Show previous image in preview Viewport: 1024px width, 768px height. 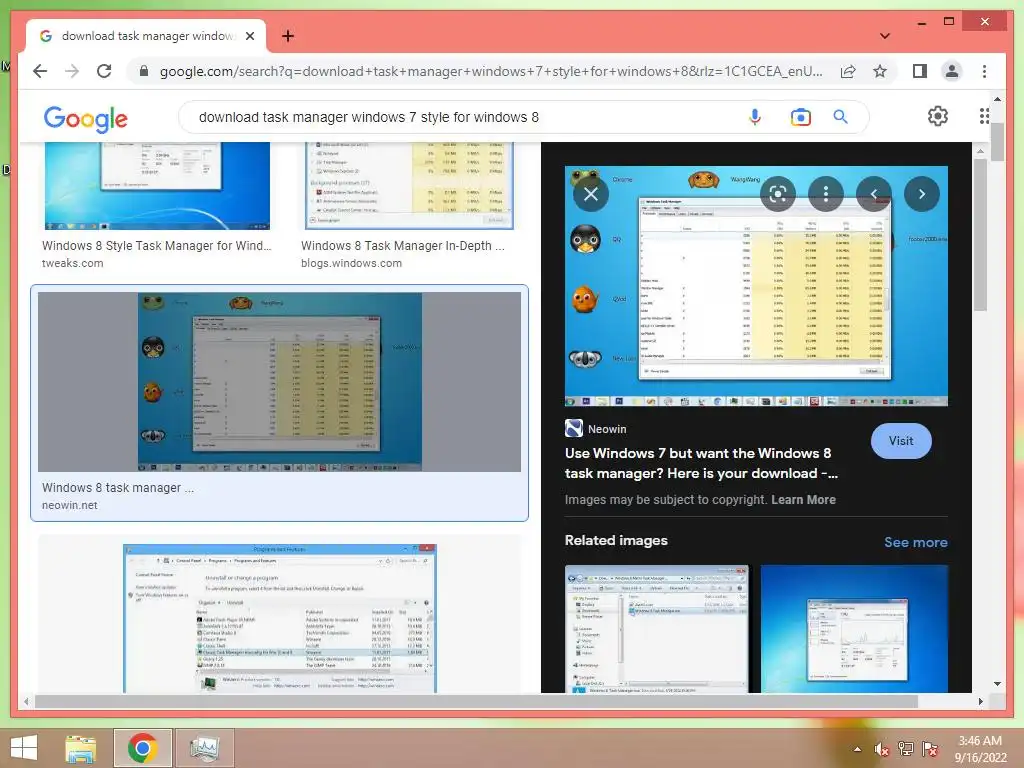[874, 194]
